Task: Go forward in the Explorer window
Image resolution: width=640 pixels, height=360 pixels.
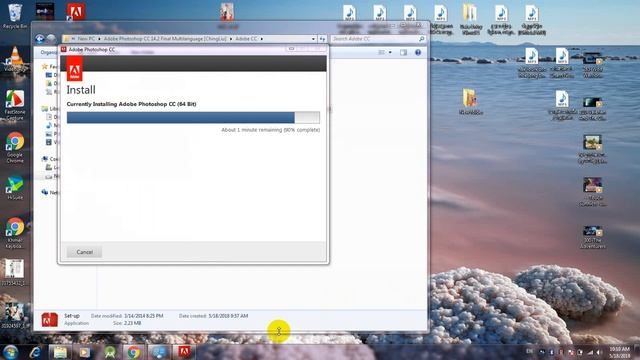Action: pyautogui.click(x=51, y=38)
